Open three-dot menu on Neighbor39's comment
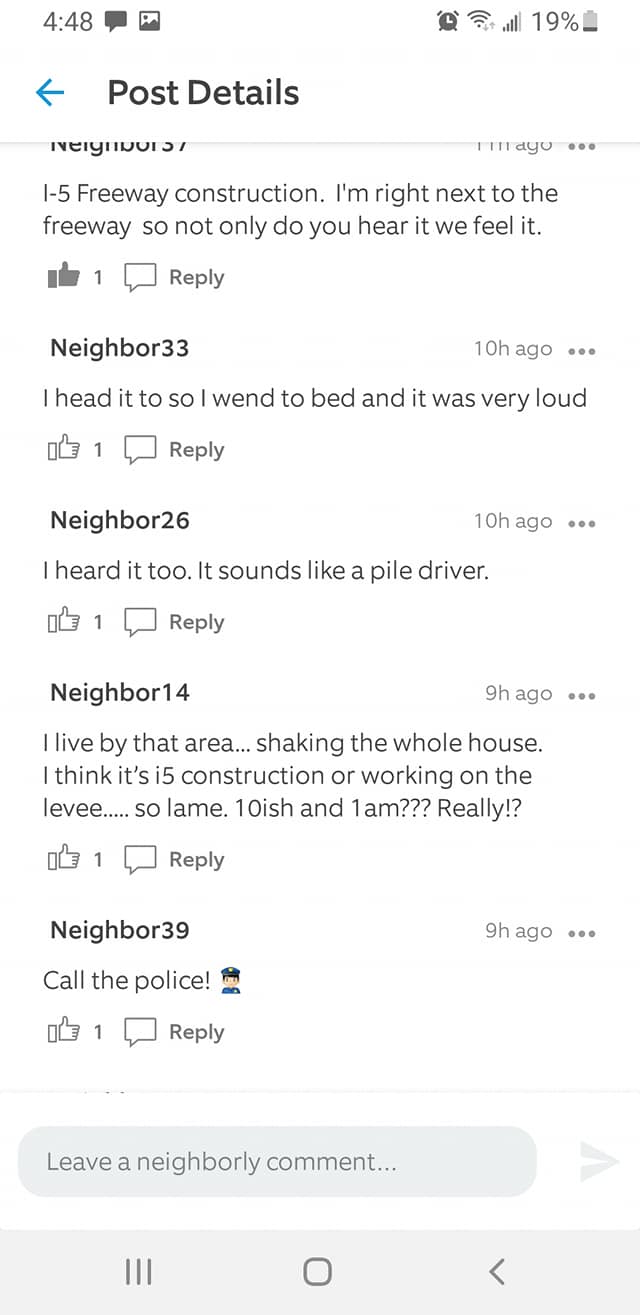 coord(581,932)
